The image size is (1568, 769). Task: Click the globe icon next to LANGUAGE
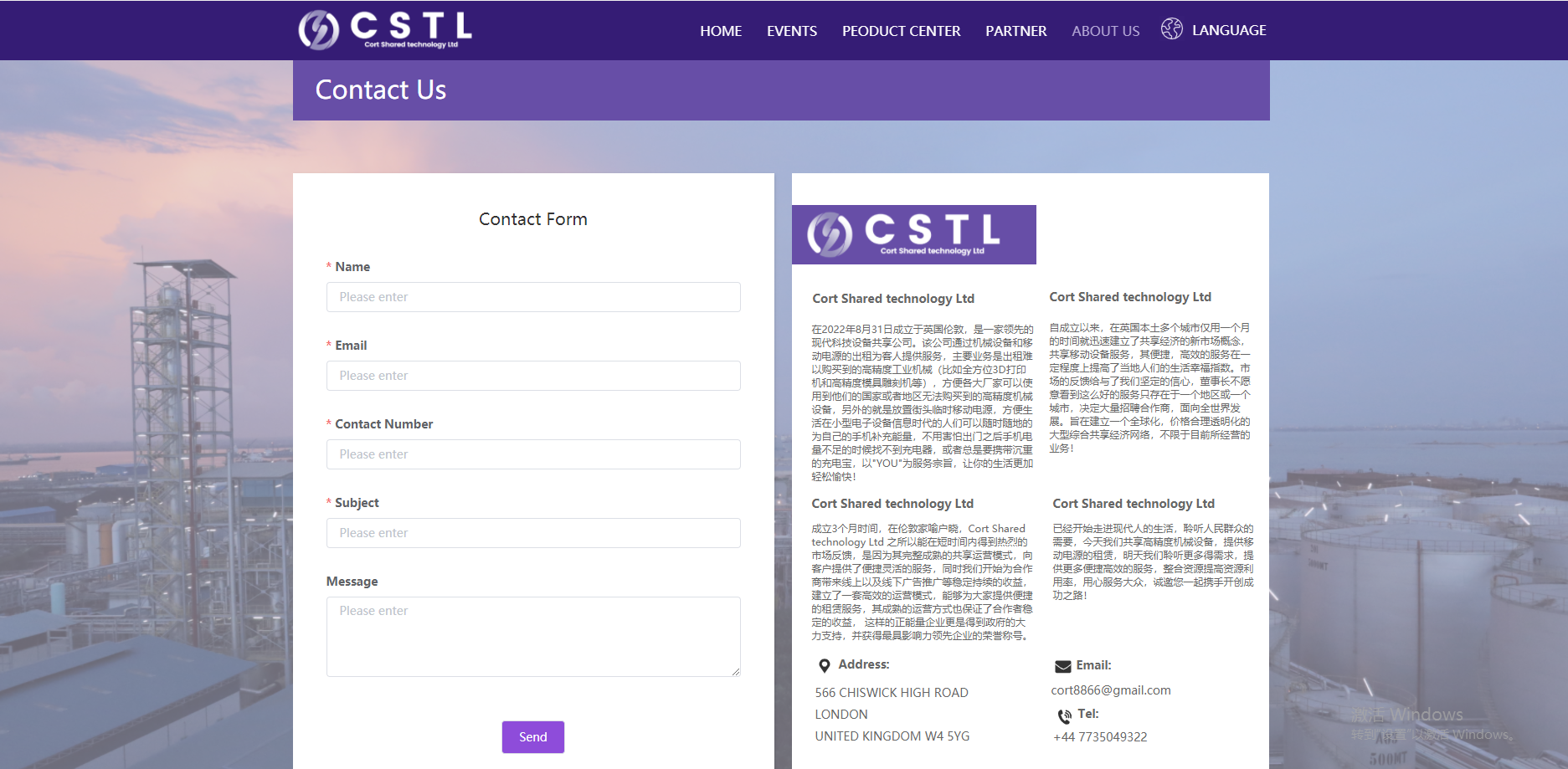click(x=1171, y=28)
